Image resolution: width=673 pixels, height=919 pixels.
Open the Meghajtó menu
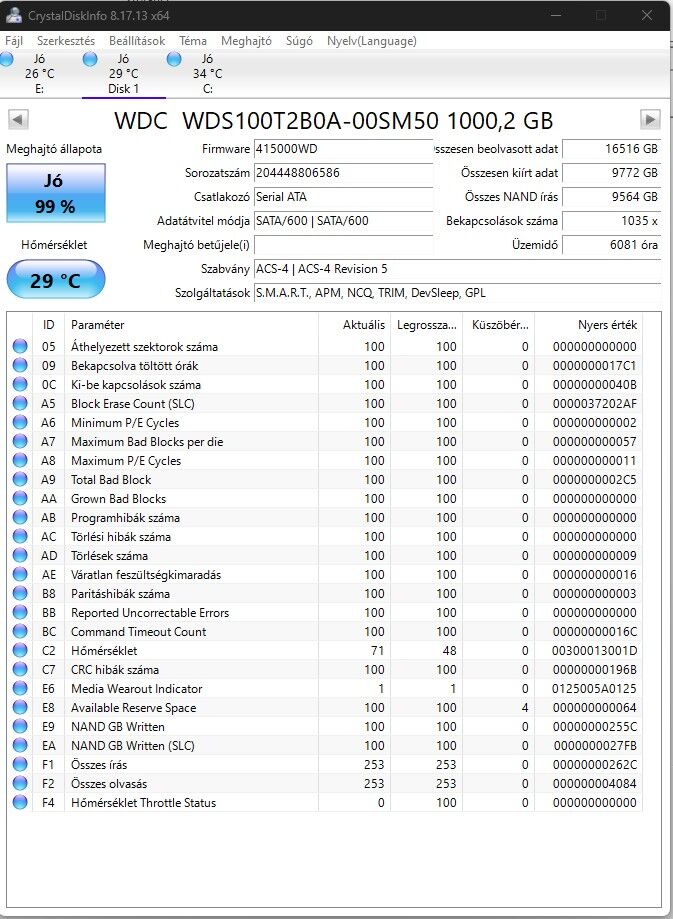click(x=246, y=41)
